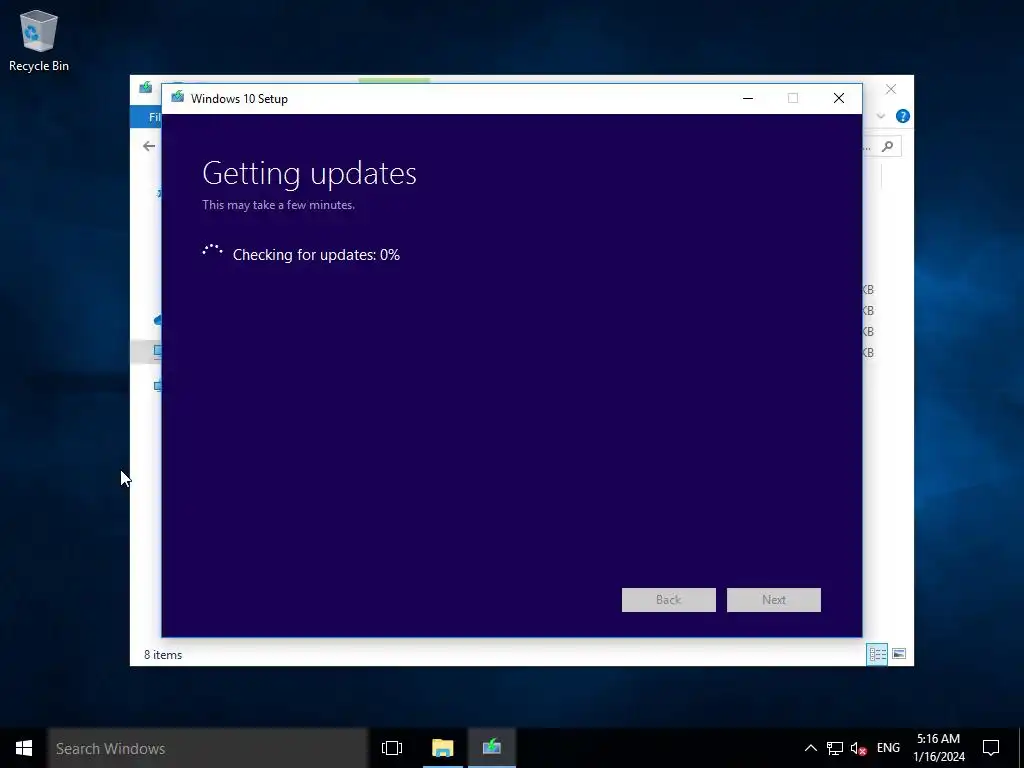The image size is (1024, 768).
Task: Click the '8 items' status bar text
Action: point(163,654)
